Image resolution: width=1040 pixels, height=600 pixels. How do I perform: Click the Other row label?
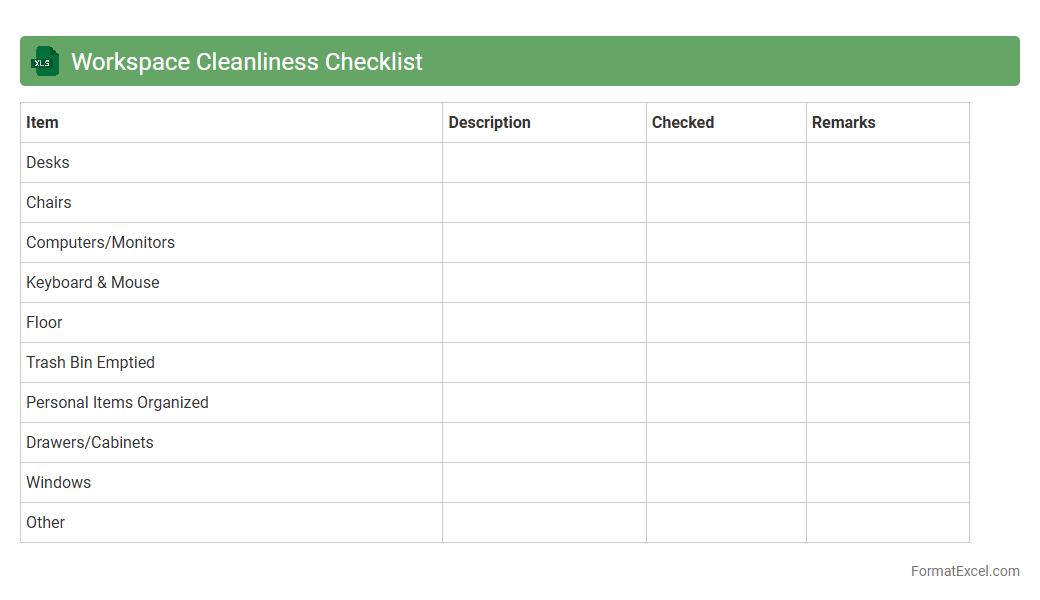(x=46, y=523)
